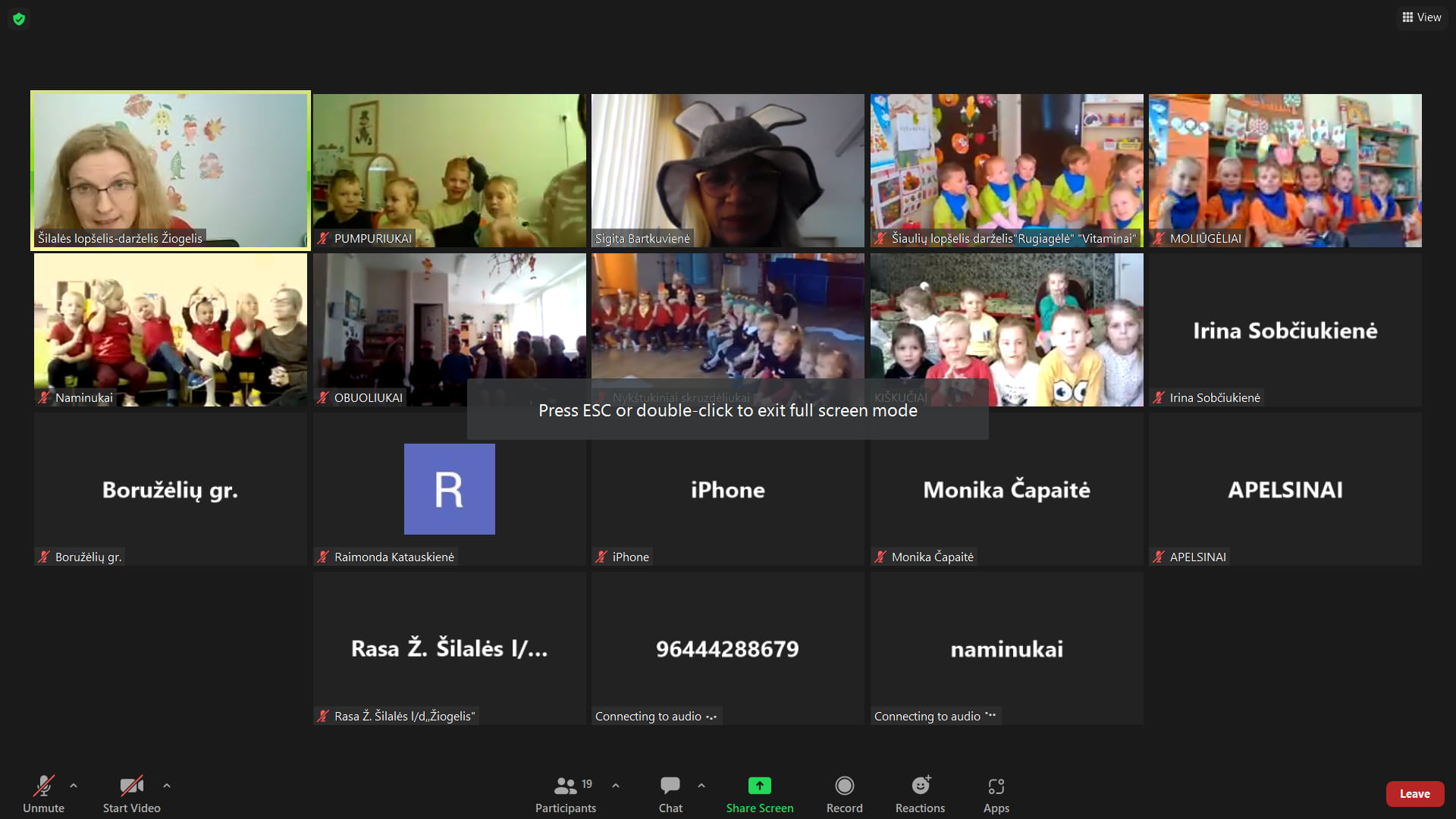Select the Monika Čapaitė participant tile
Viewport: 1456px width, 819px height.
1006,488
